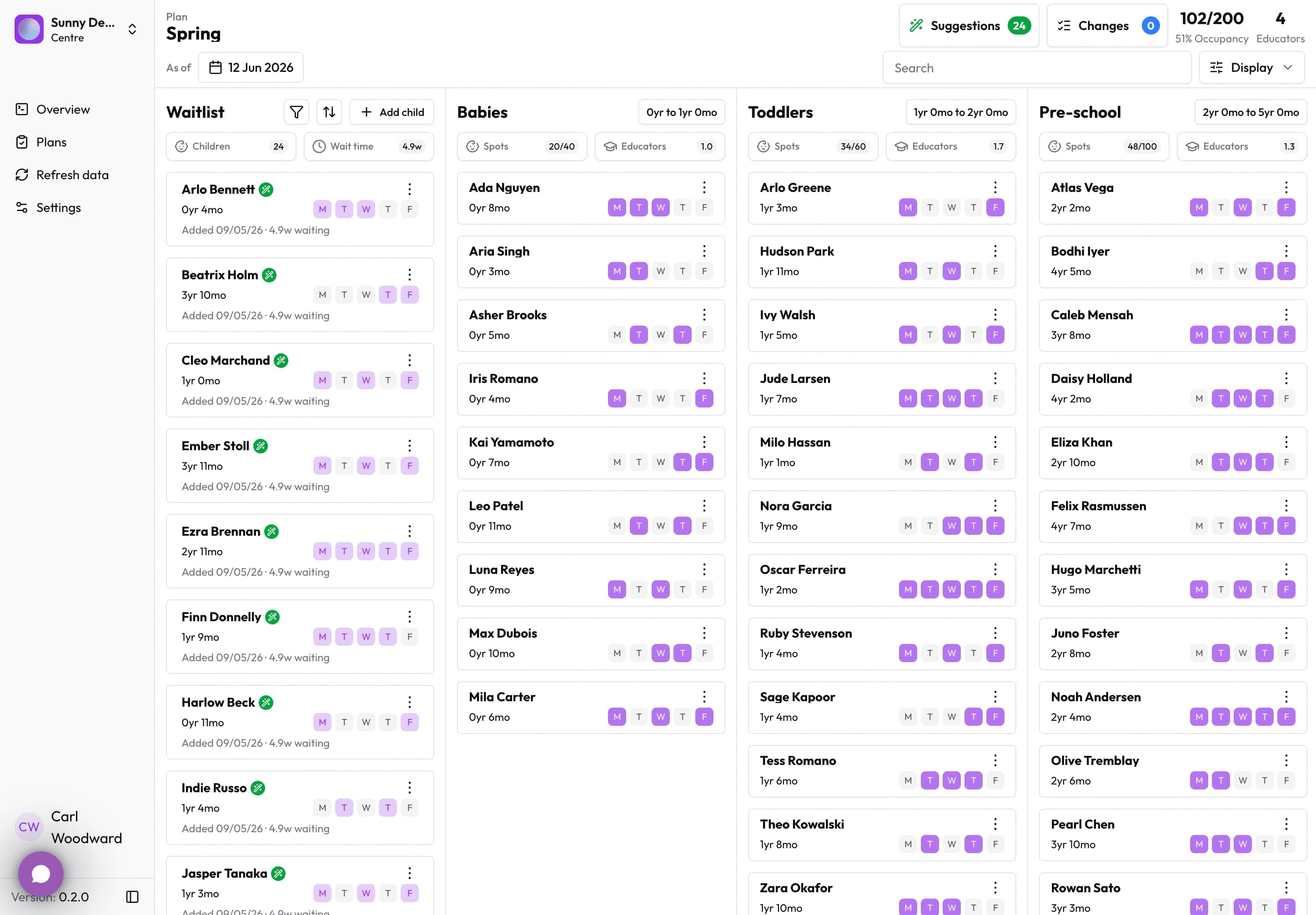Toggle Friday for Iris Romano
The height and width of the screenshot is (915, 1316).
[704, 398]
